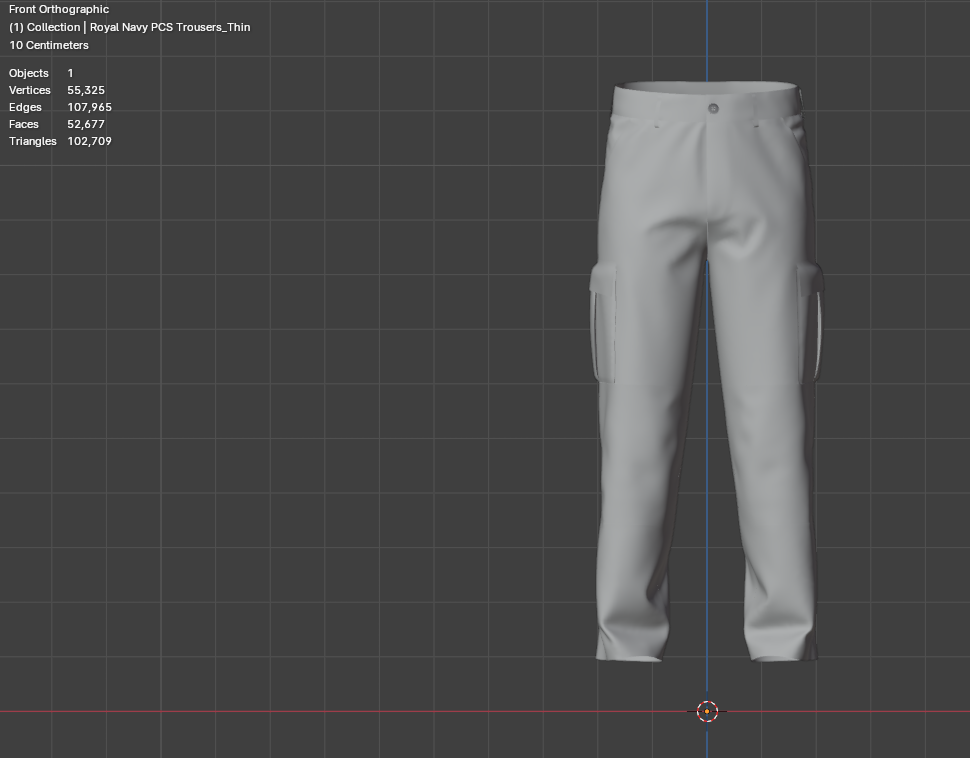Click the face count value '52,677'
This screenshot has height=758, width=970.
(86, 124)
